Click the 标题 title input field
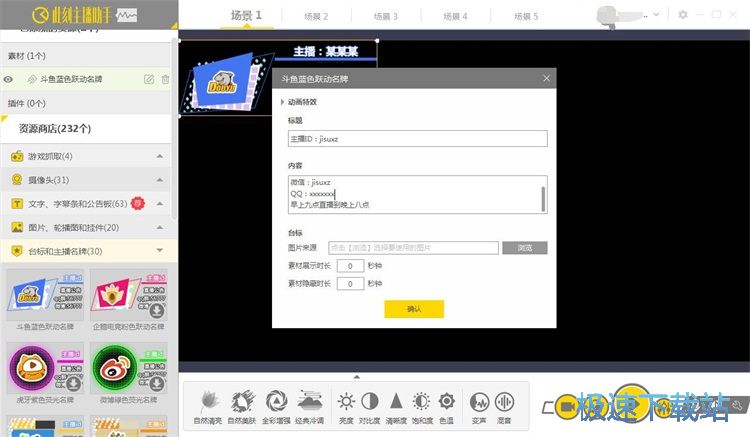The image size is (750, 437). pyautogui.click(x=417, y=139)
